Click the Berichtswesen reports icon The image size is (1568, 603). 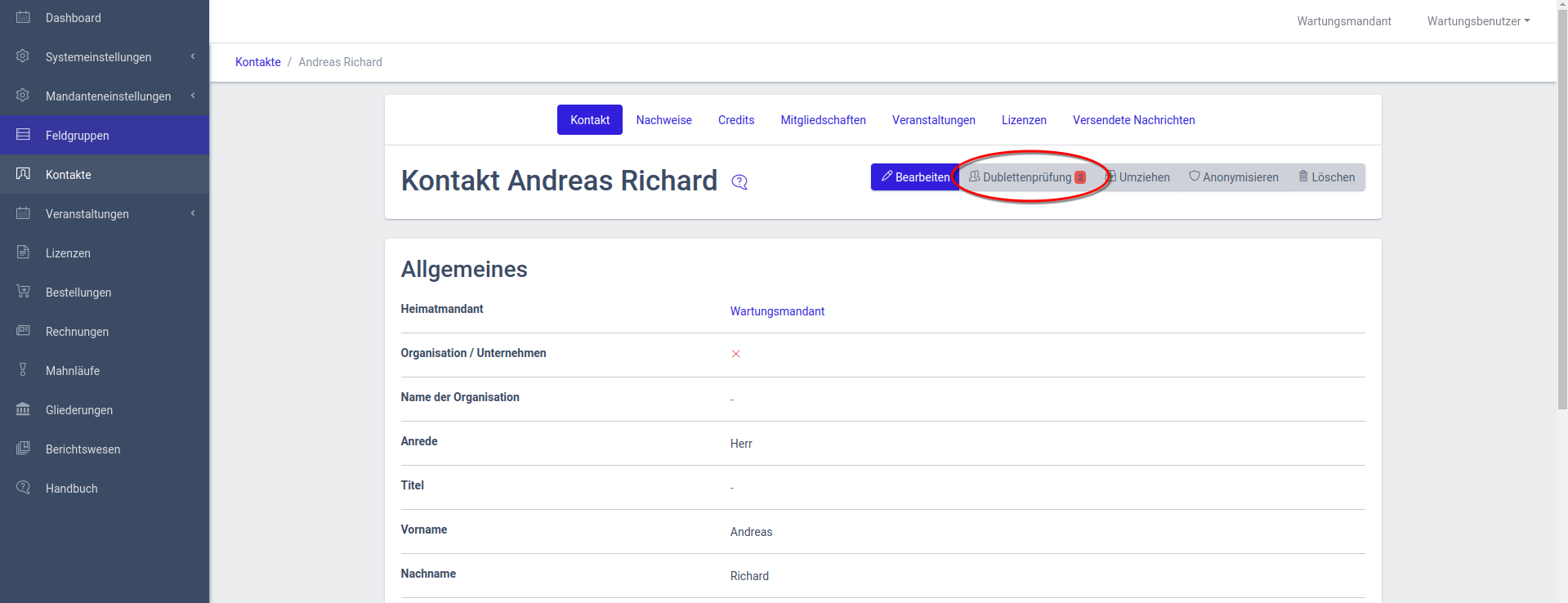click(23, 449)
